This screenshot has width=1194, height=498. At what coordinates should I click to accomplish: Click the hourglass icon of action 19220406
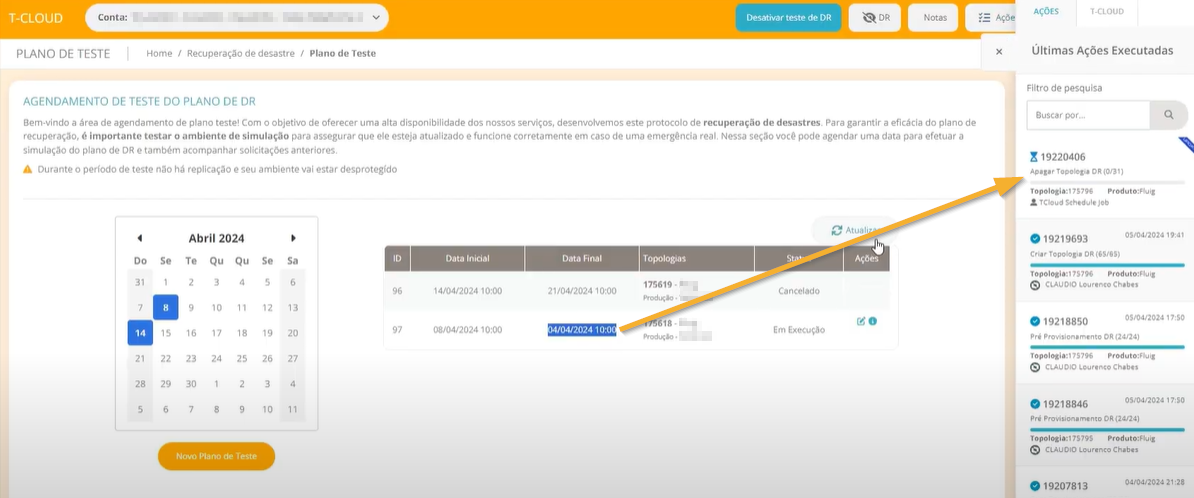coord(1033,156)
